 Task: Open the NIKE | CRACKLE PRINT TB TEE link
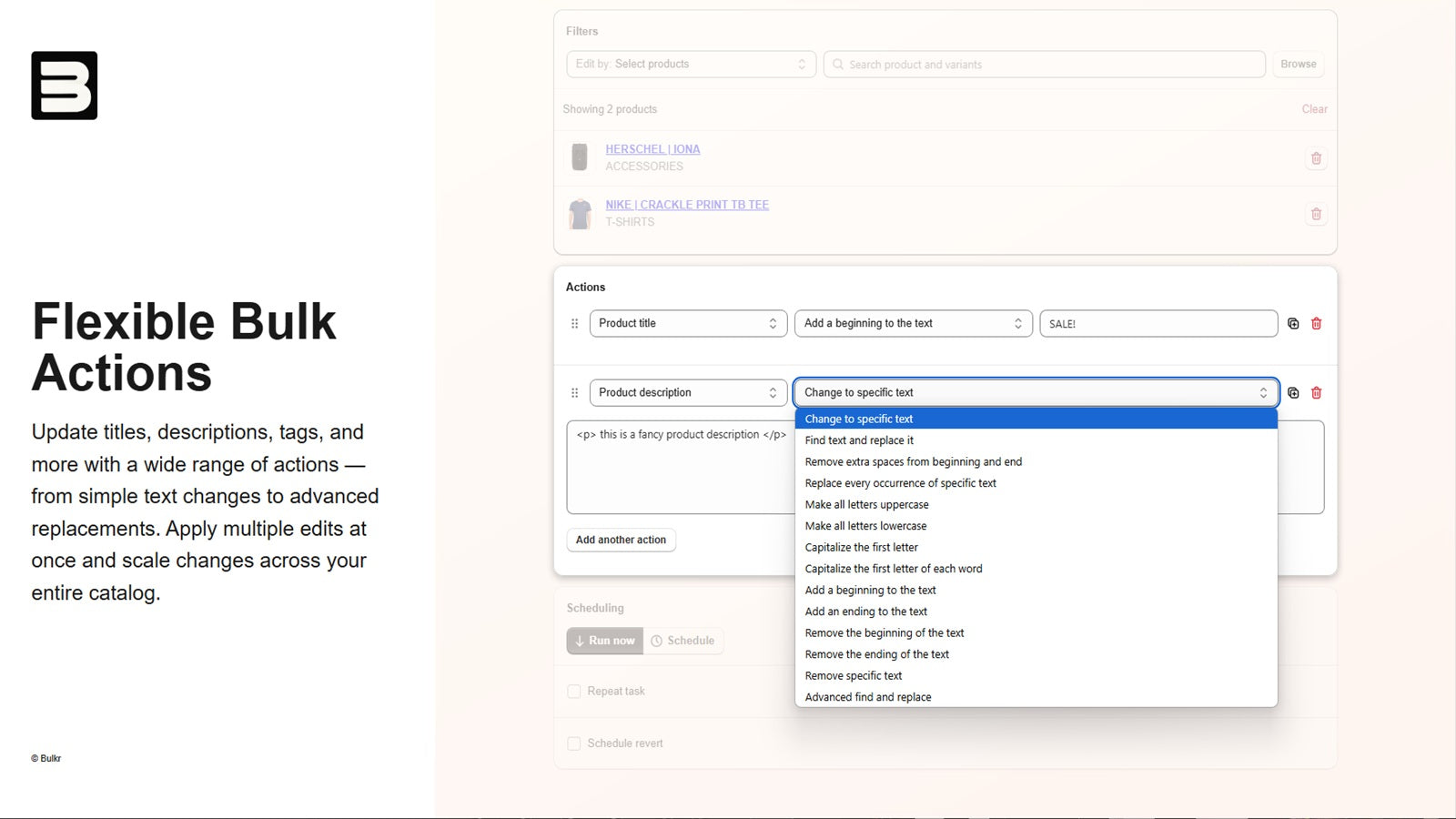tap(687, 205)
